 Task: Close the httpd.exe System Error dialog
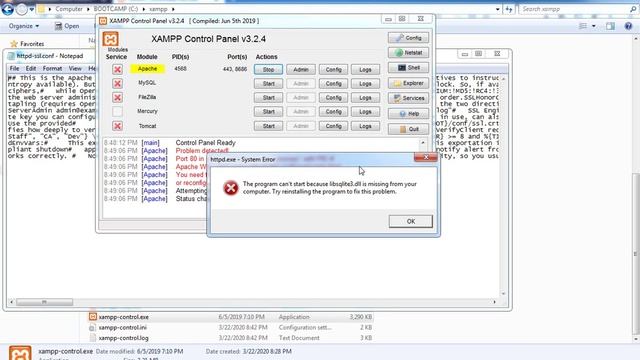426,157
